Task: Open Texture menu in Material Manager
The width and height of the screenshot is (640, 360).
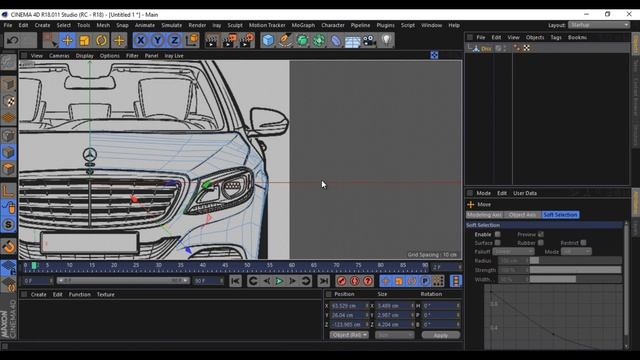Action: coord(105,294)
